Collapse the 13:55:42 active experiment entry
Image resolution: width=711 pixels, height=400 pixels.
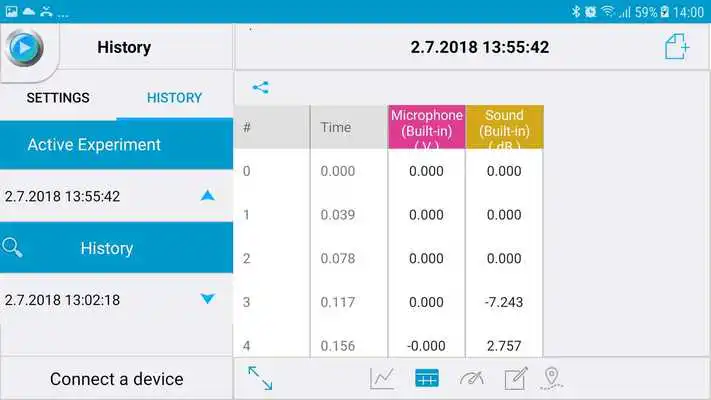pyautogui.click(x=207, y=196)
